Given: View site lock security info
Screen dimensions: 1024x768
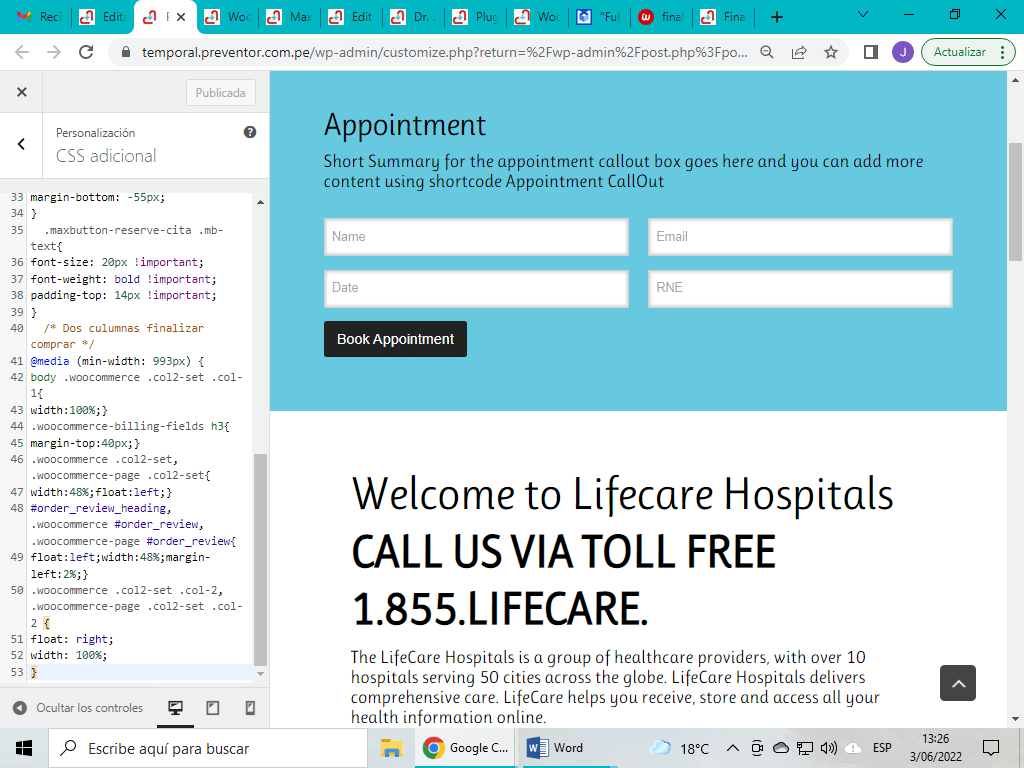Looking at the screenshot, I should (x=126, y=52).
